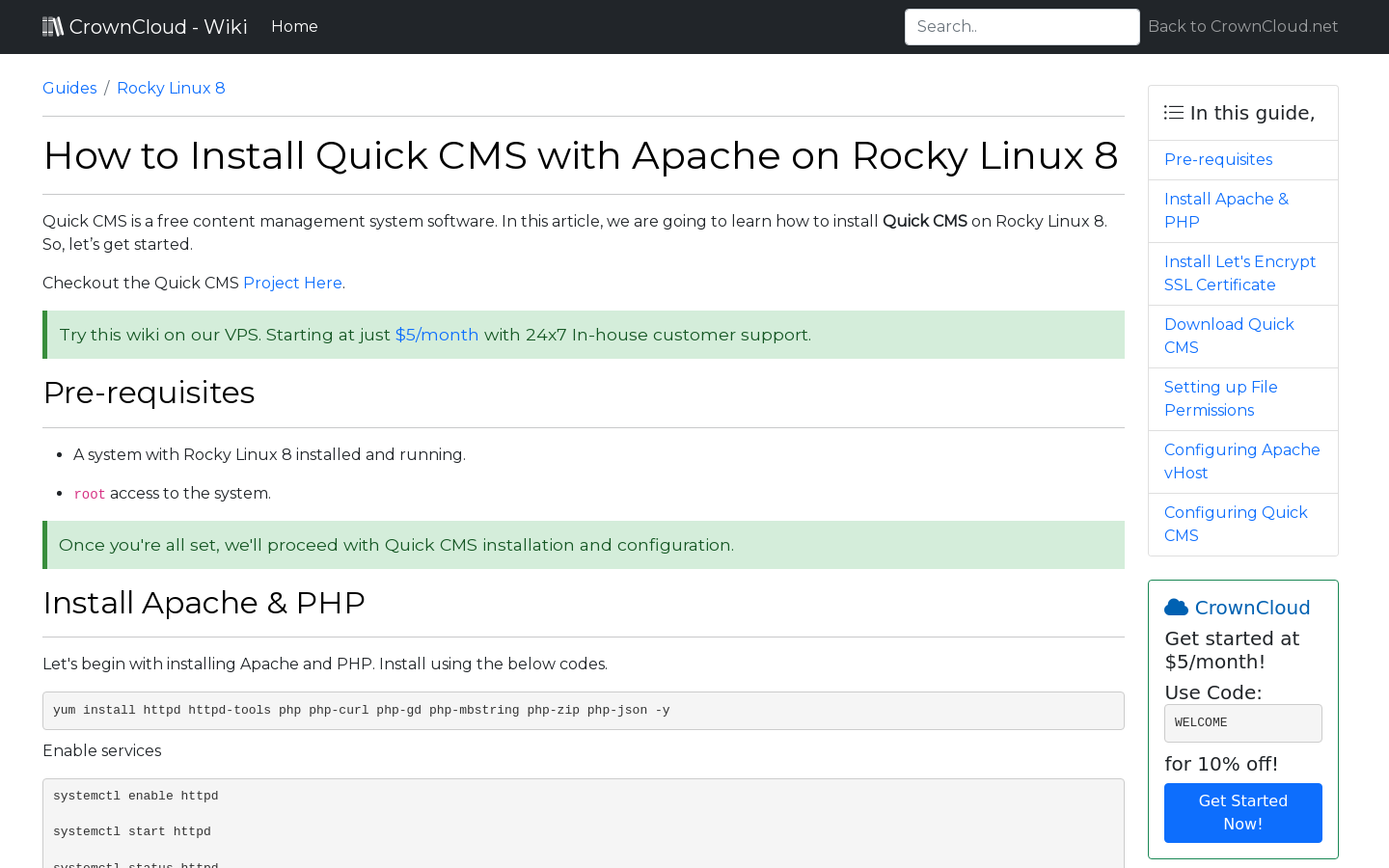This screenshot has width=1389, height=868.
Task: Open 'Configuring Quick CMS' sidebar entry
Action: coord(1236,524)
